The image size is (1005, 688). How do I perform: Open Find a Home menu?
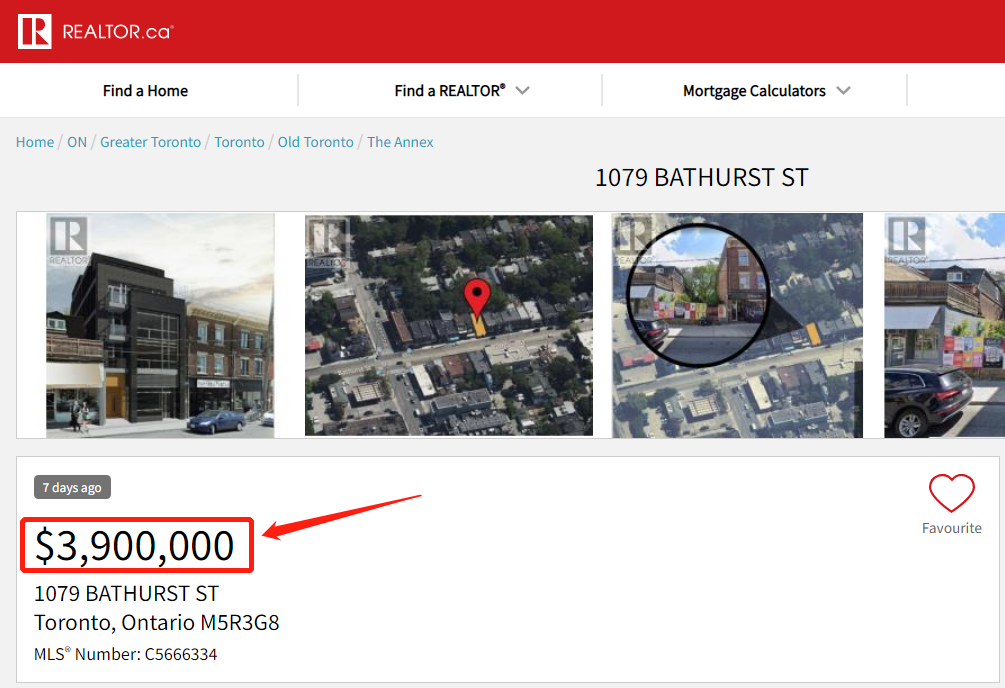coord(145,90)
